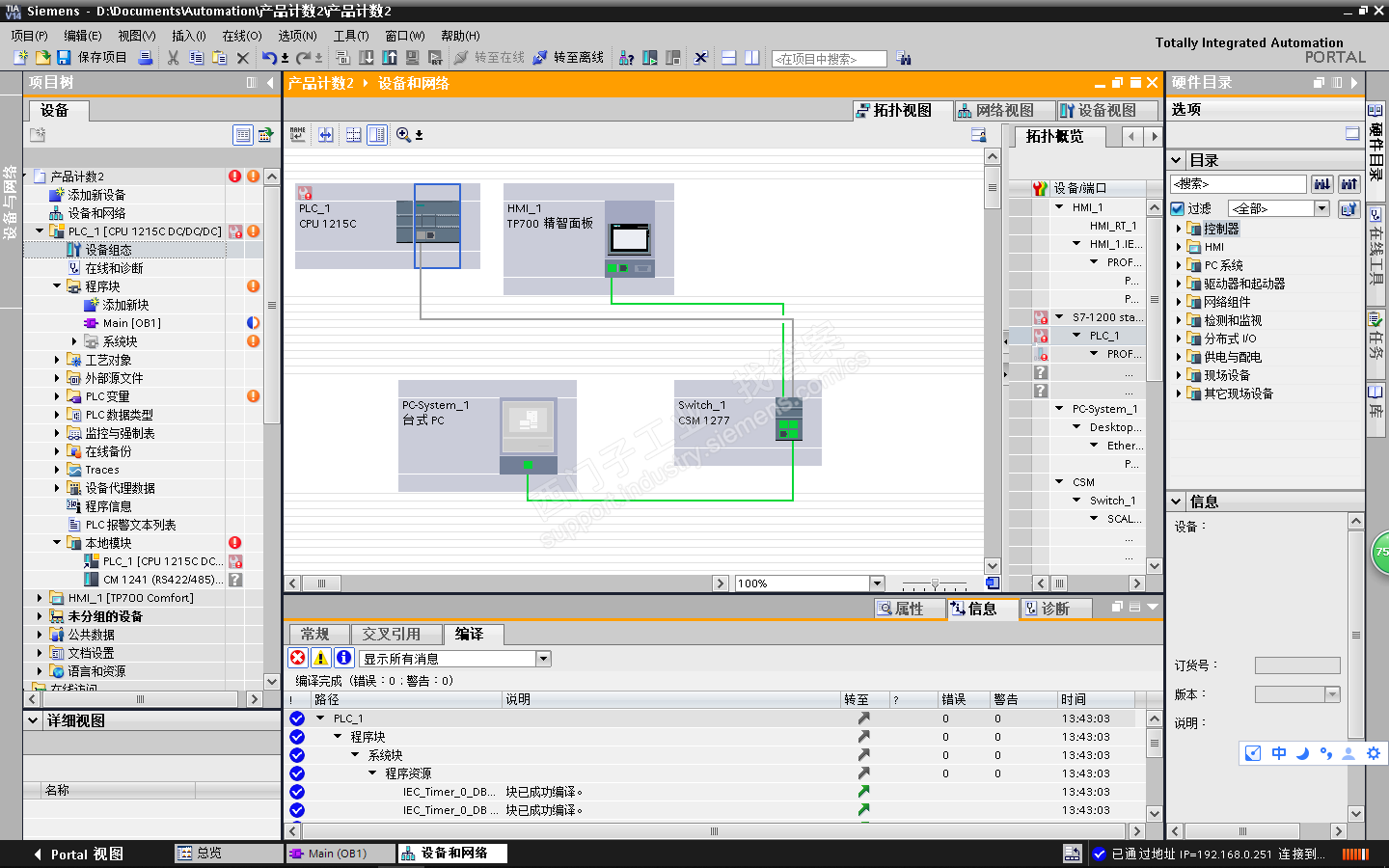Click the cut scissors icon
This screenshot has height=868, width=1389.
pos(174,58)
